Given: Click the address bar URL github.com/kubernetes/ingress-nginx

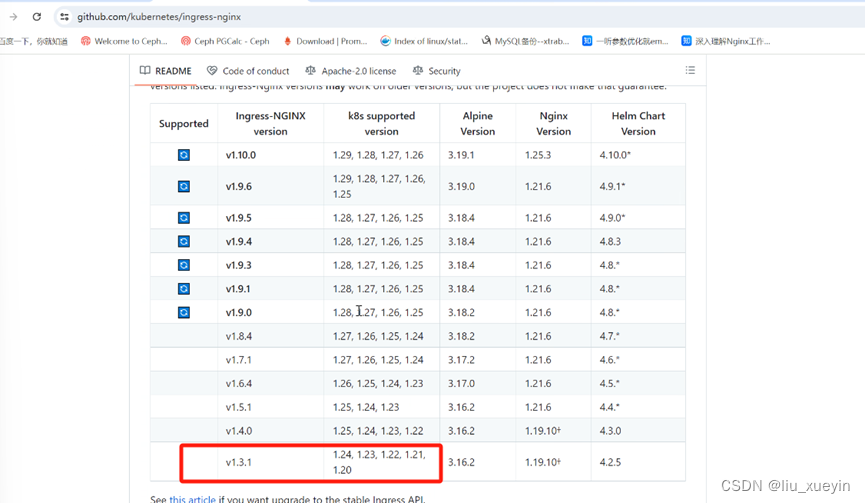Looking at the screenshot, I should click(159, 17).
